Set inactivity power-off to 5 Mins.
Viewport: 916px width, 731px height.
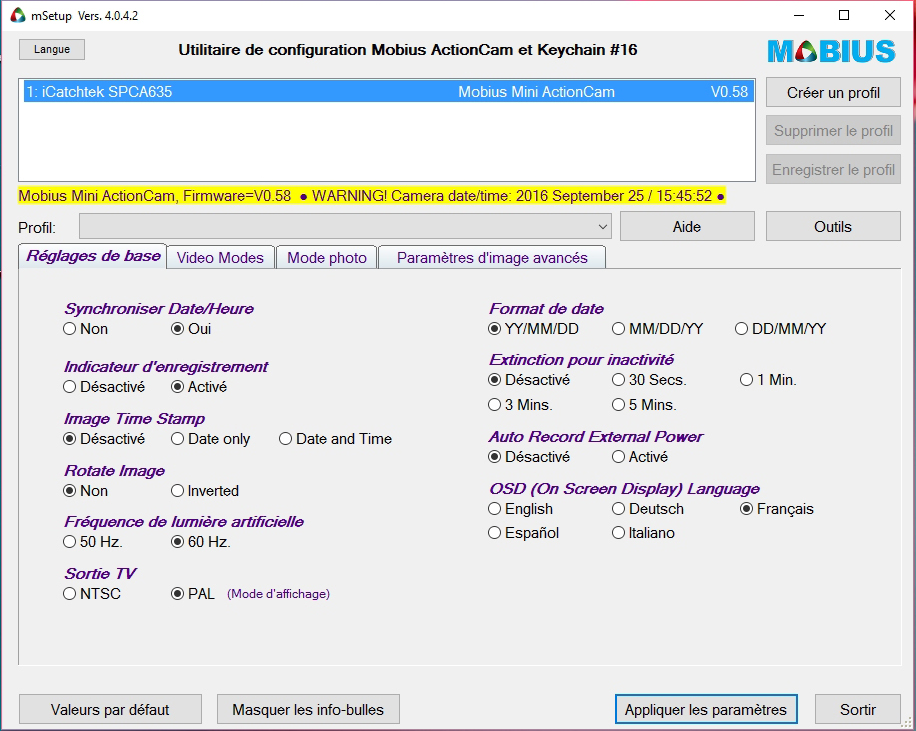click(x=644, y=404)
